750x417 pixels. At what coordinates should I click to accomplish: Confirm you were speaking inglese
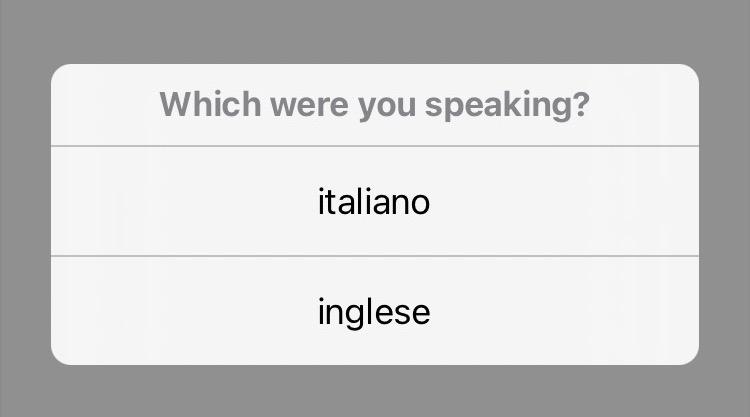(x=374, y=311)
